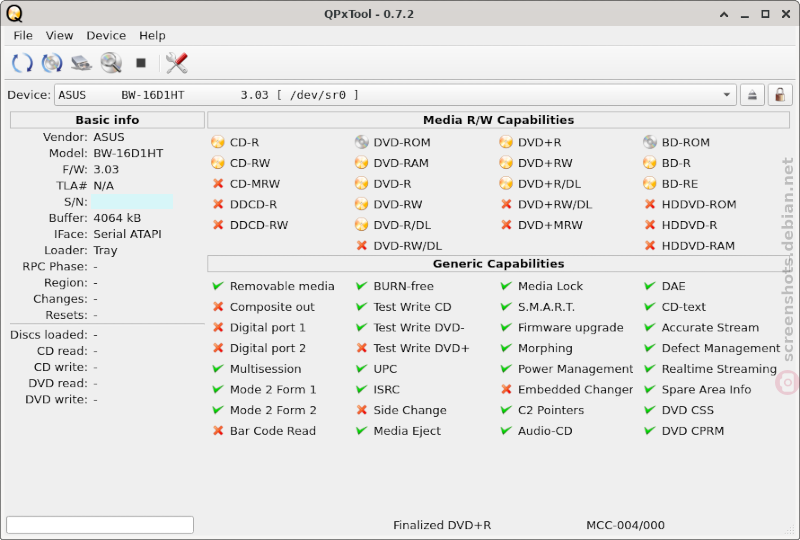Click the BD-RE disc icon
Viewport: 800px width, 540px height.
pyautogui.click(x=649, y=183)
